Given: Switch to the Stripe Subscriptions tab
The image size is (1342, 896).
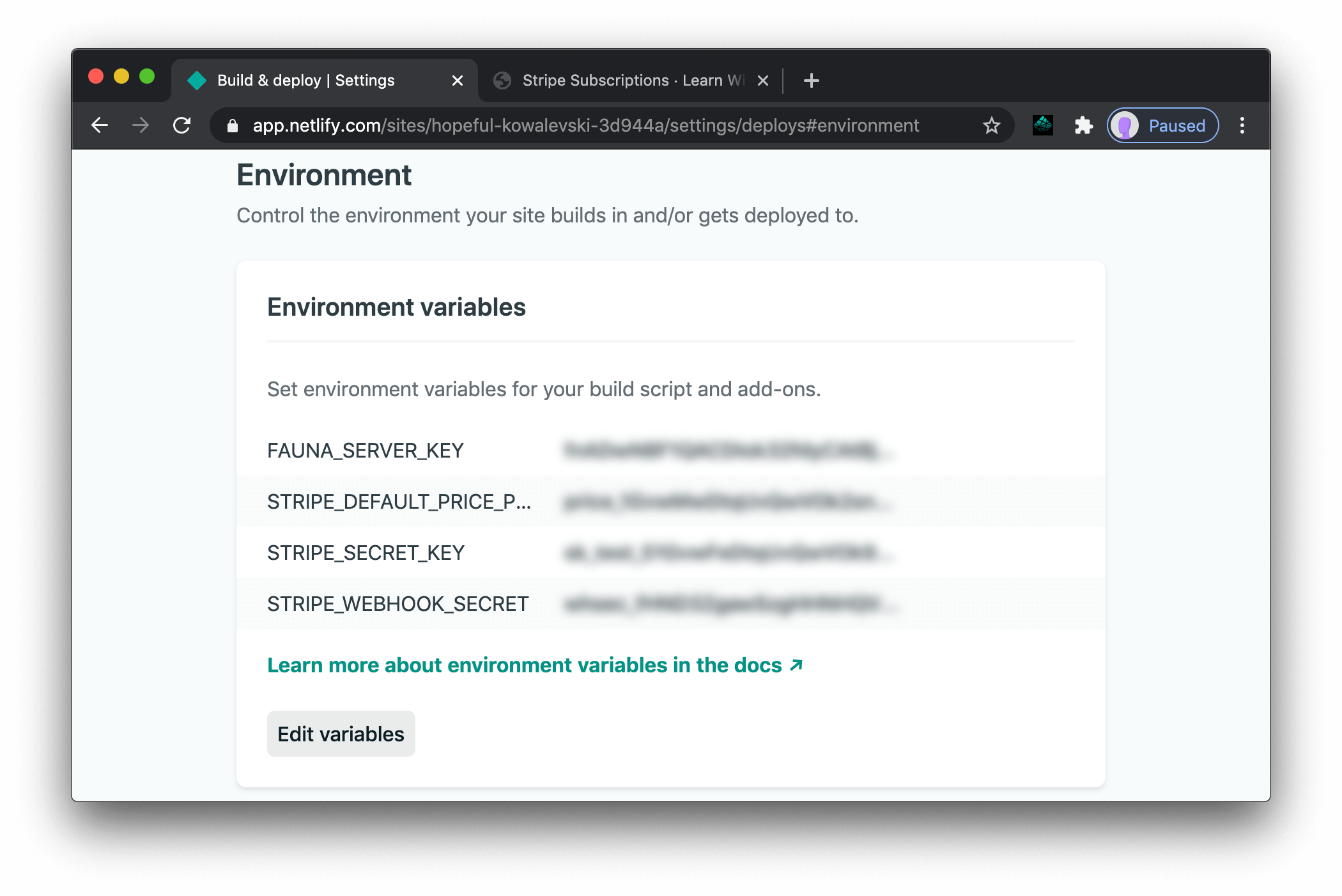Looking at the screenshot, I should [623, 80].
